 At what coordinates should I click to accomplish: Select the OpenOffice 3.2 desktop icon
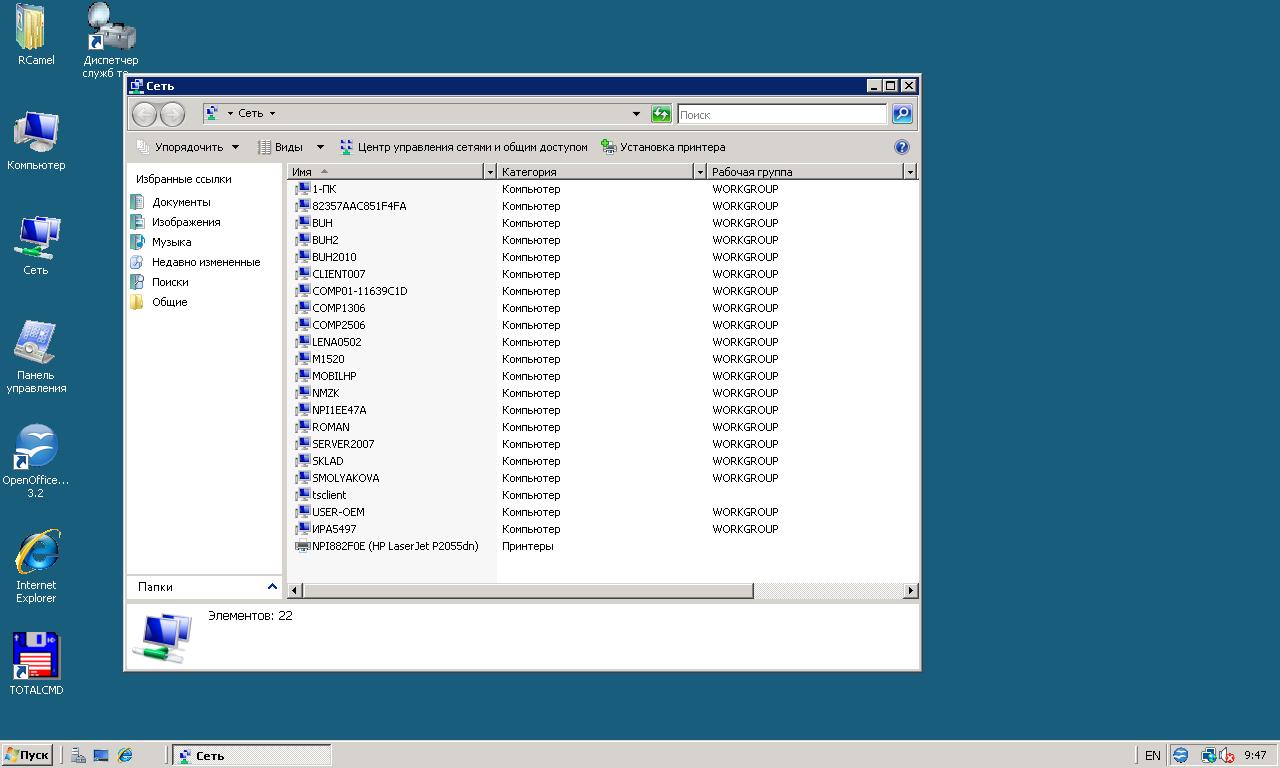point(37,448)
